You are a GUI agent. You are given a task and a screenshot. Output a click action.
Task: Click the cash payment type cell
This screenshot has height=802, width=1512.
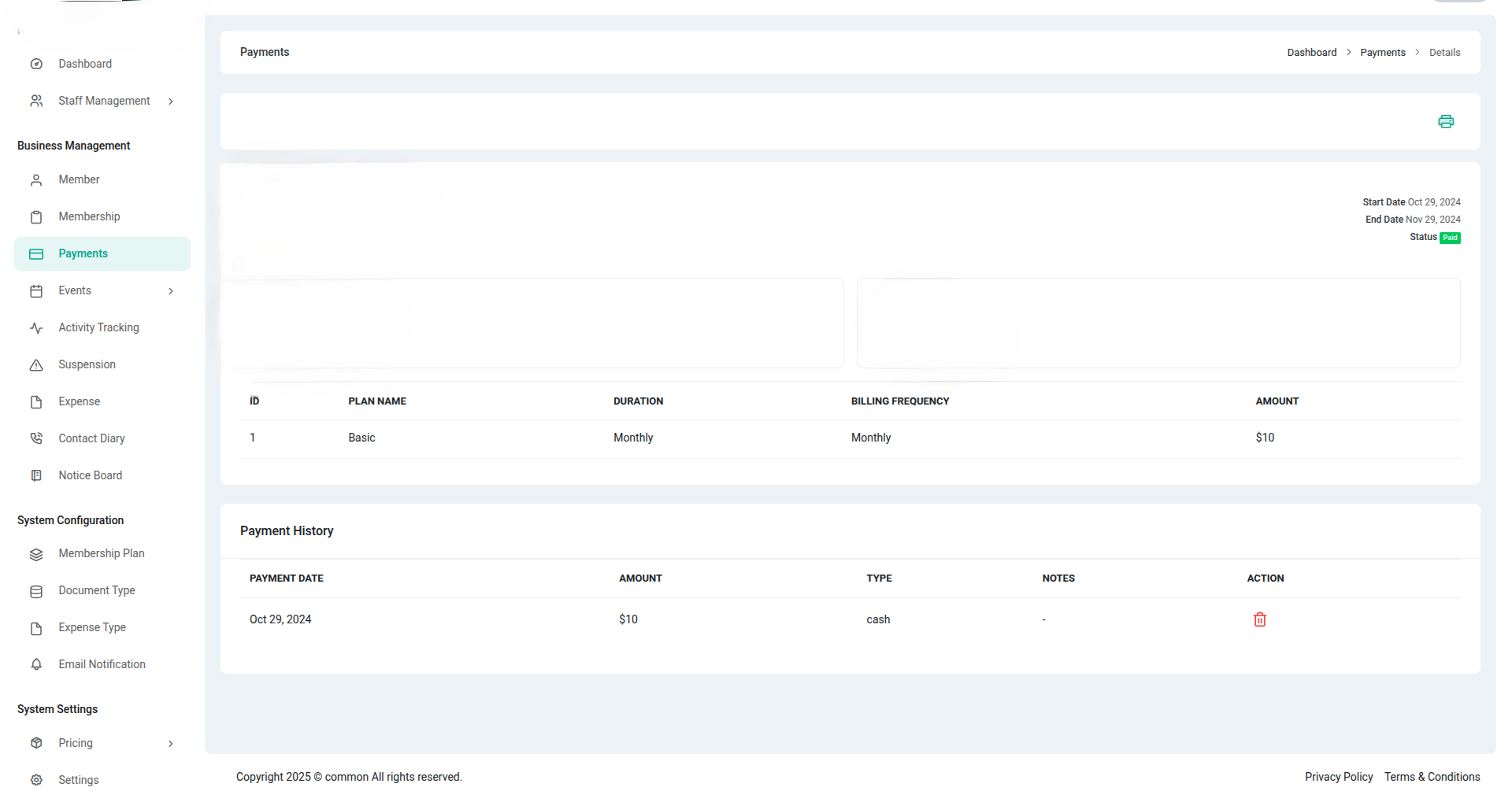click(x=878, y=619)
